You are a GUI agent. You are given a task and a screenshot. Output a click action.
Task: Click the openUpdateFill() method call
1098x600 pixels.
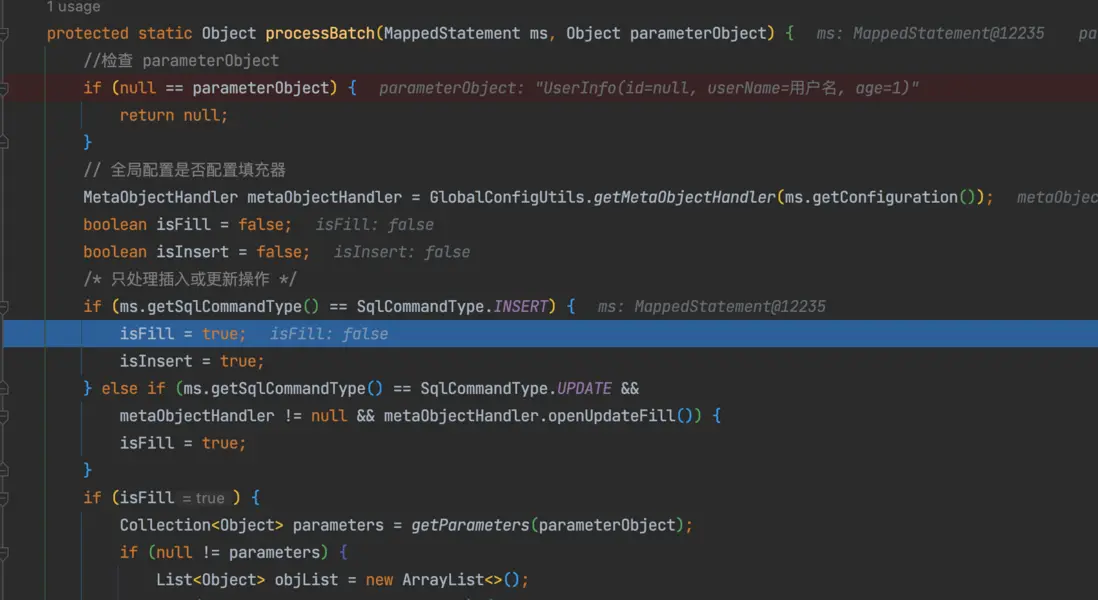[620, 416]
